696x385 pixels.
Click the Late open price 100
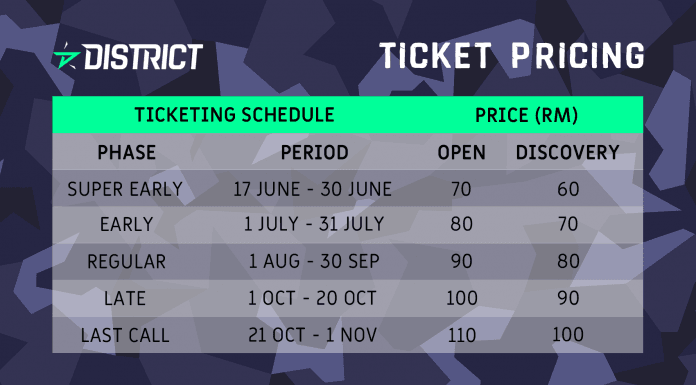pyautogui.click(x=462, y=298)
